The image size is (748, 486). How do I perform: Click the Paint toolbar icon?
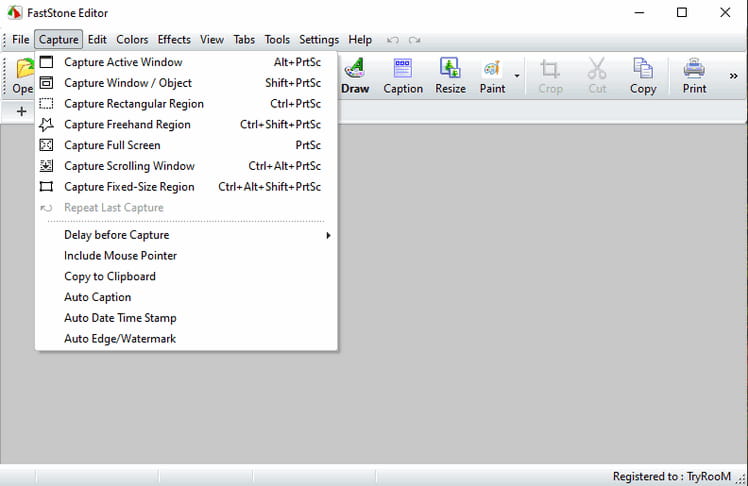pyautogui.click(x=492, y=75)
